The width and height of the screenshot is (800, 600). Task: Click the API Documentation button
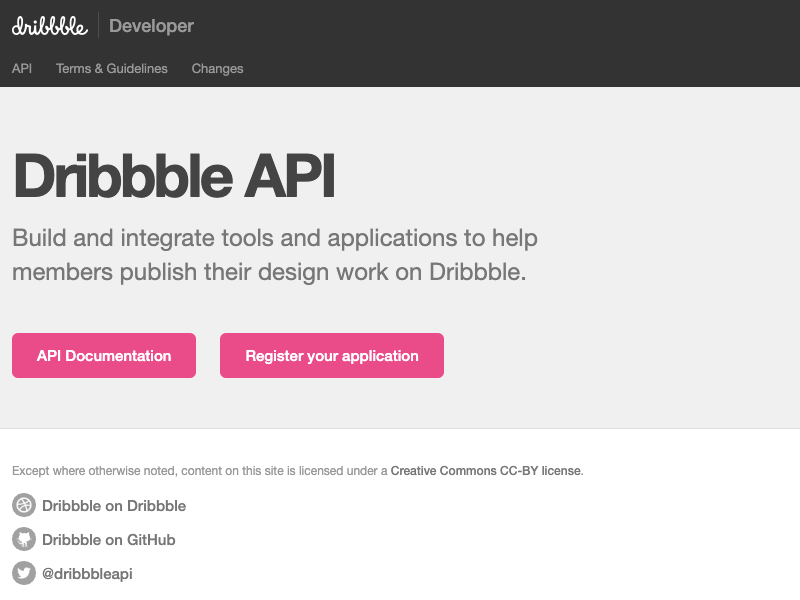point(104,356)
